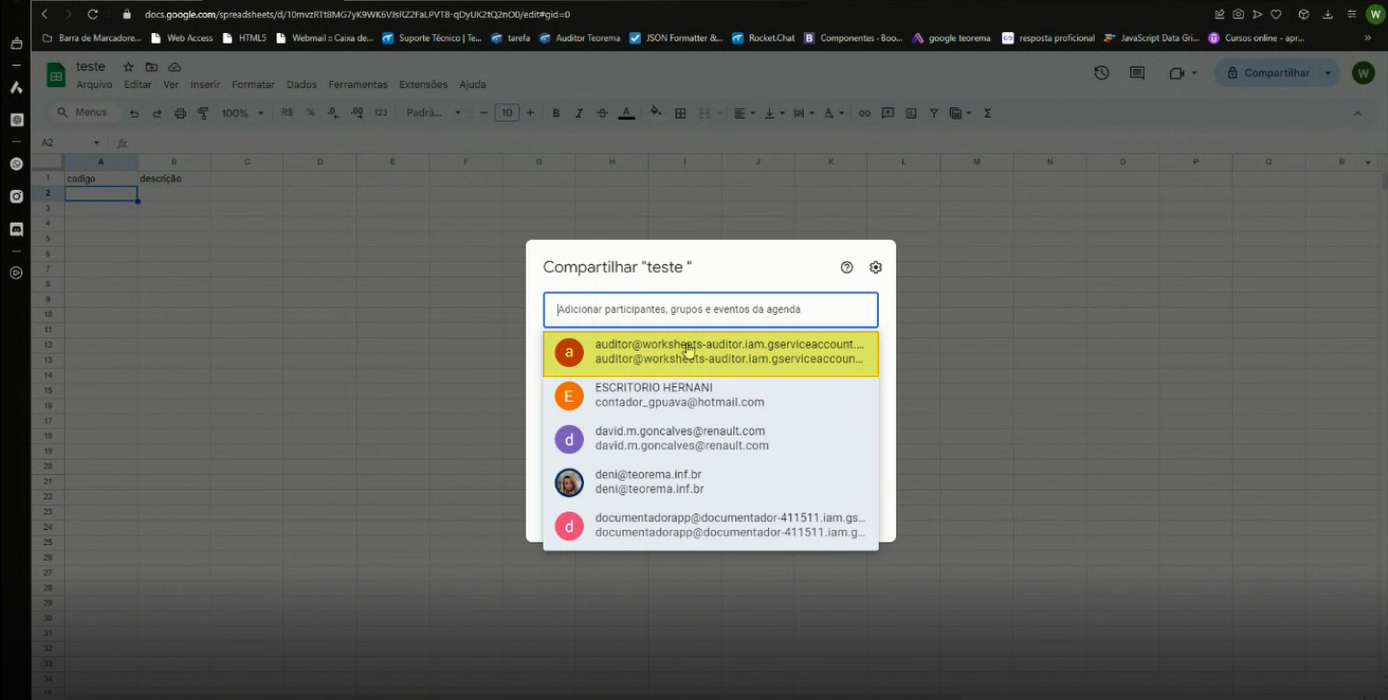Redo the last action
Screen dimensions: 1388x700
click(157, 114)
